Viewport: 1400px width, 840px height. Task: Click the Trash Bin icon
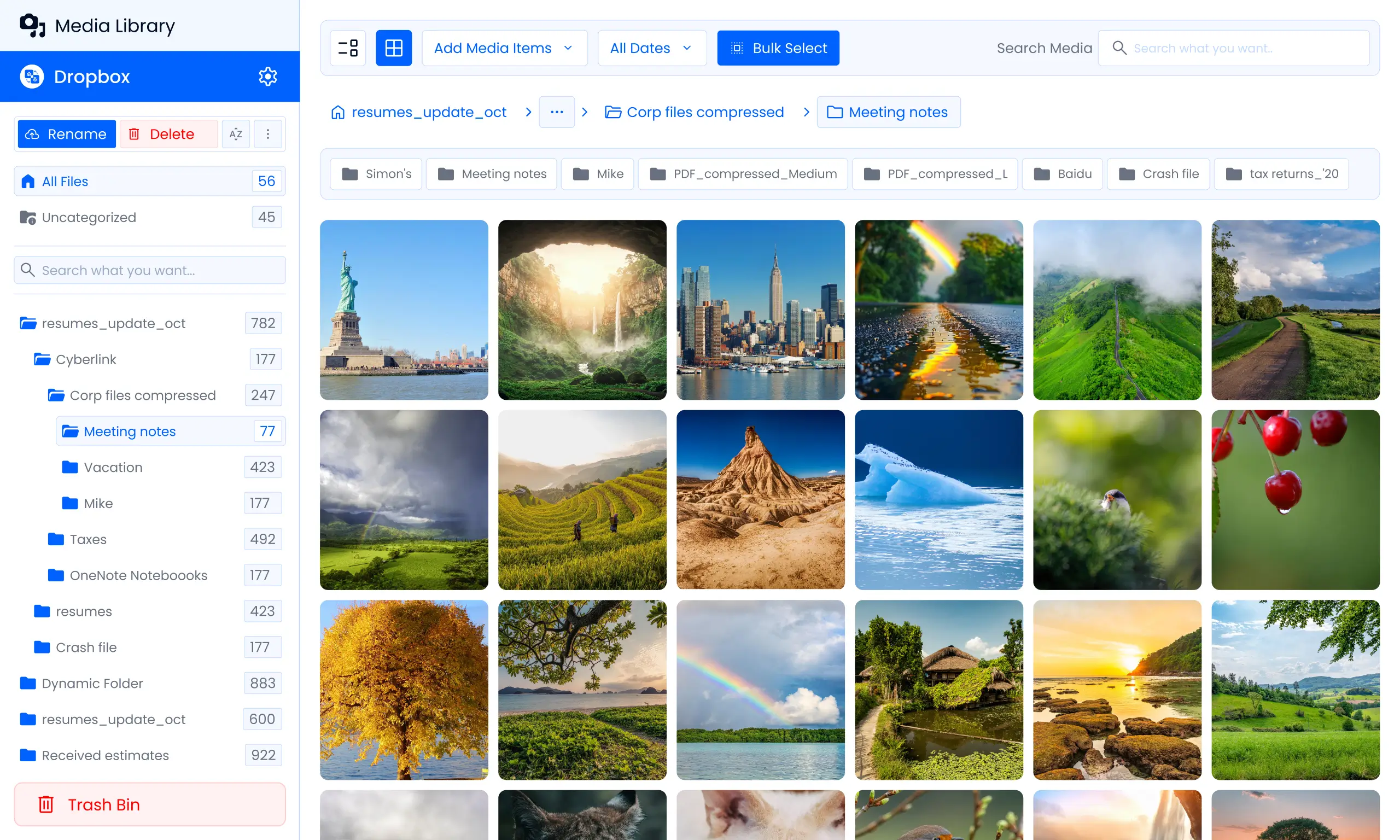point(46,804)
